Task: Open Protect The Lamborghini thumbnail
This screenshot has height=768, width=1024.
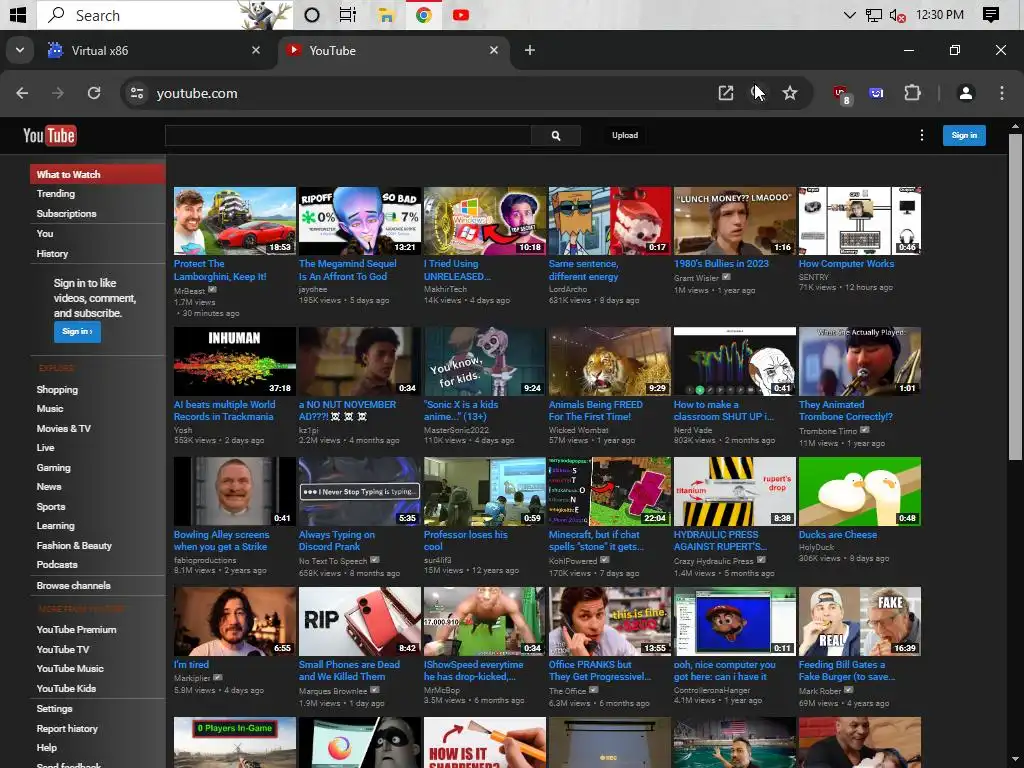Action: (234, 221)
